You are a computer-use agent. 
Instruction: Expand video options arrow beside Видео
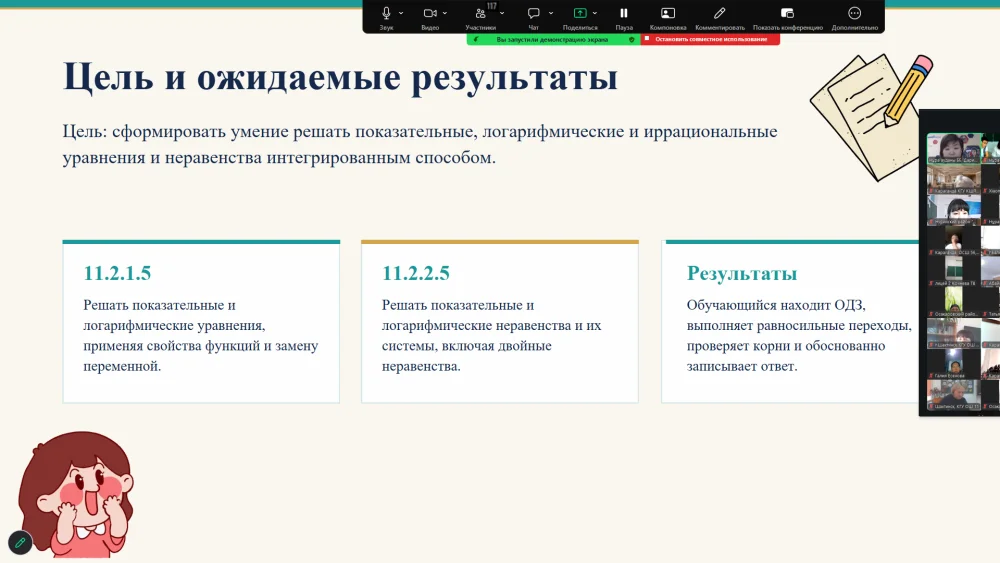(x=445, y=13)
